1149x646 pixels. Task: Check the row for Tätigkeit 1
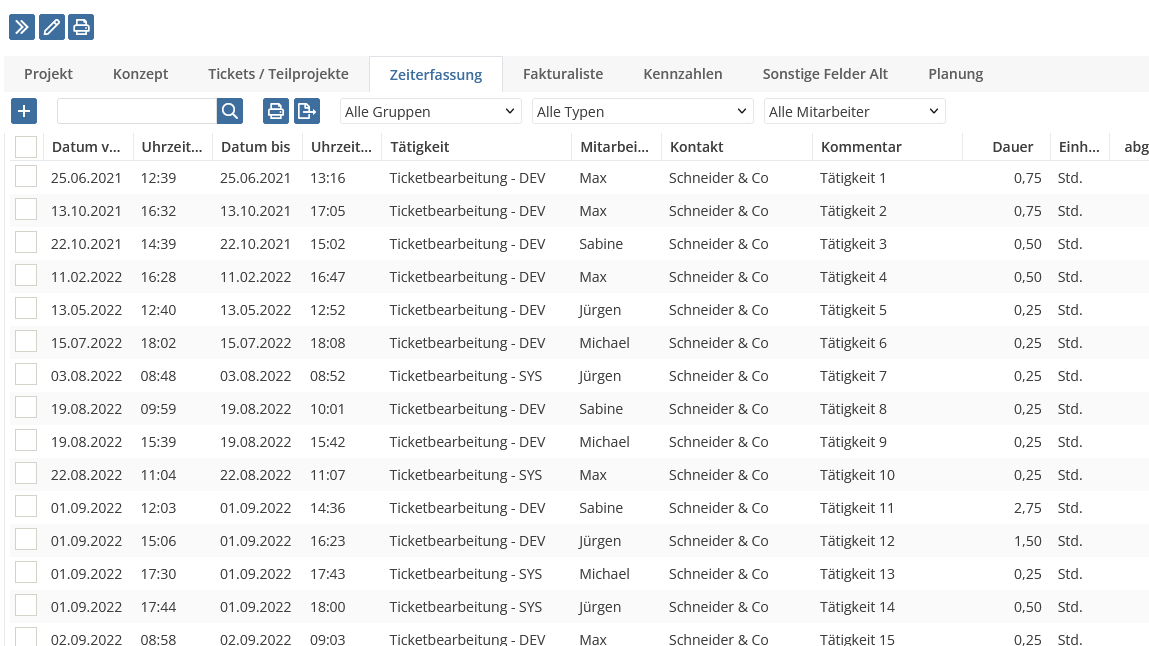[26, 177]
